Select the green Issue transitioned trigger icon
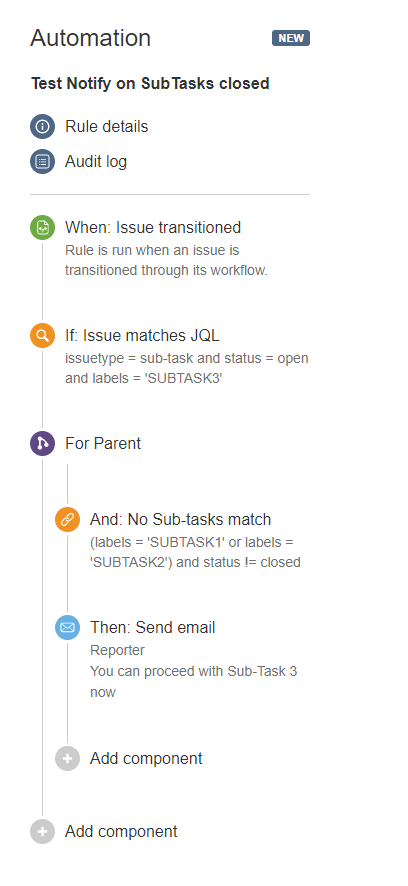 42,228
